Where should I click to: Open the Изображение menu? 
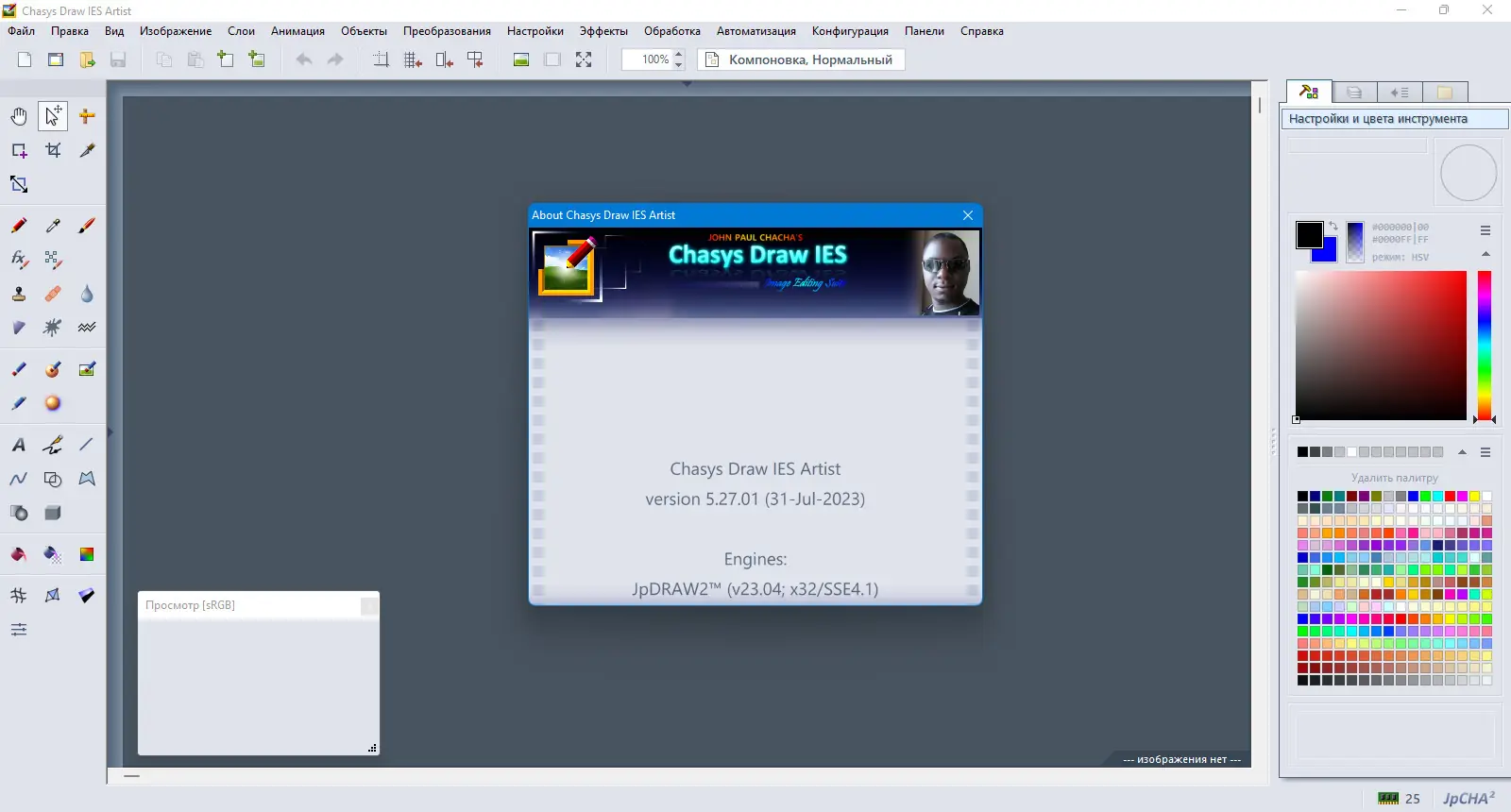[176, 31]
